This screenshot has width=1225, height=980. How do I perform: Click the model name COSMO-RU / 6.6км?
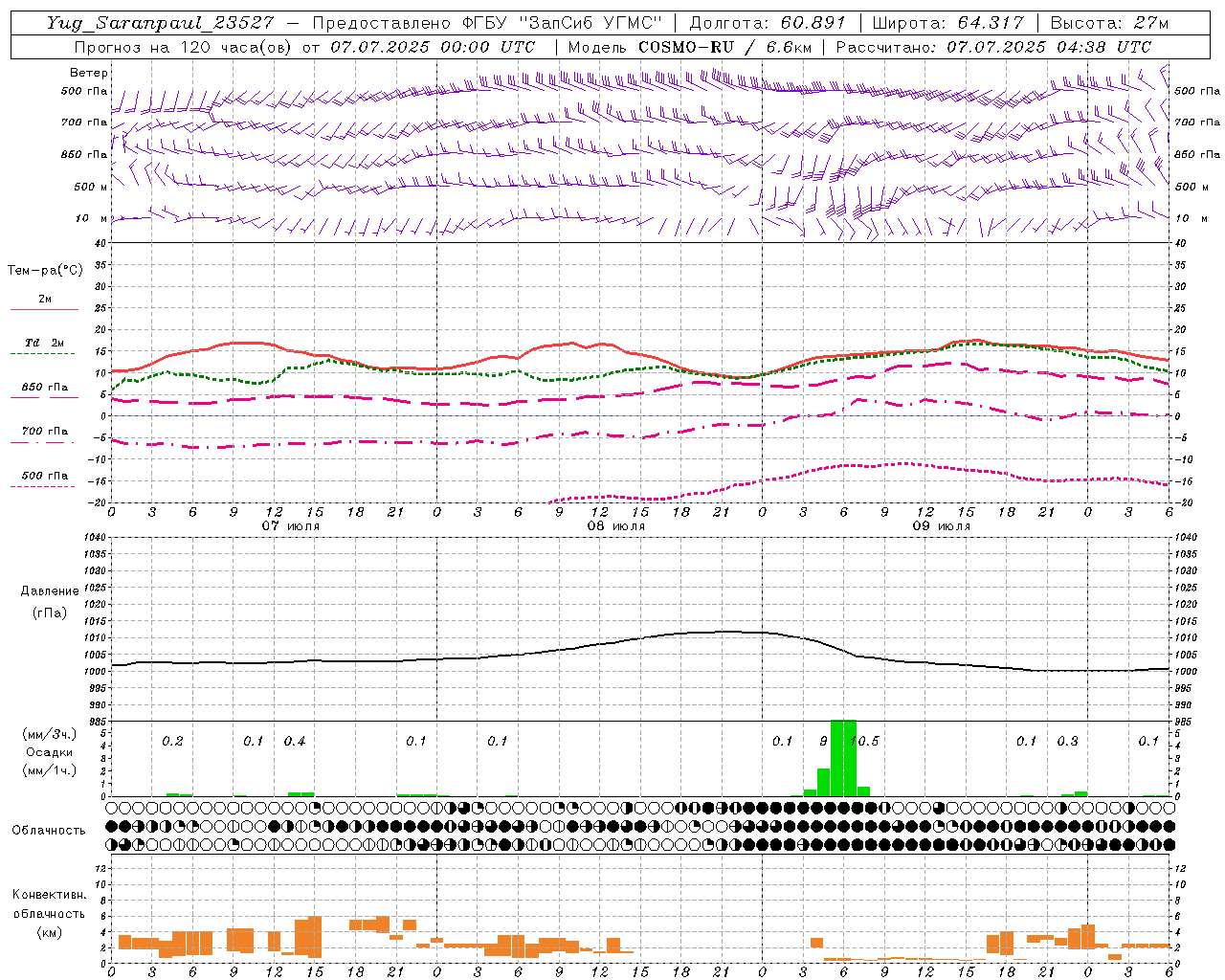point(724,47)
